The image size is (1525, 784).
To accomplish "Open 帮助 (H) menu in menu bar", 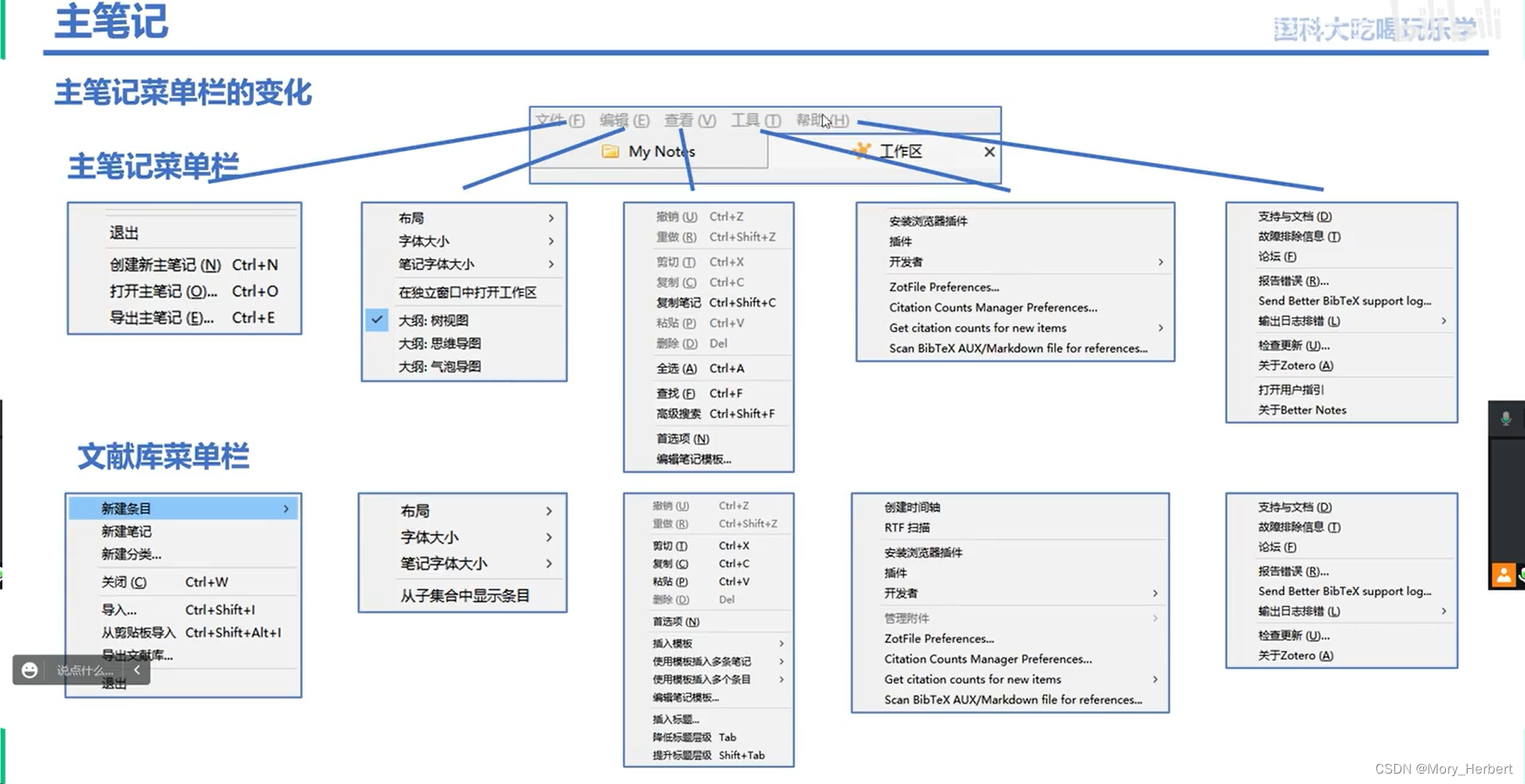I will point(822,120).
